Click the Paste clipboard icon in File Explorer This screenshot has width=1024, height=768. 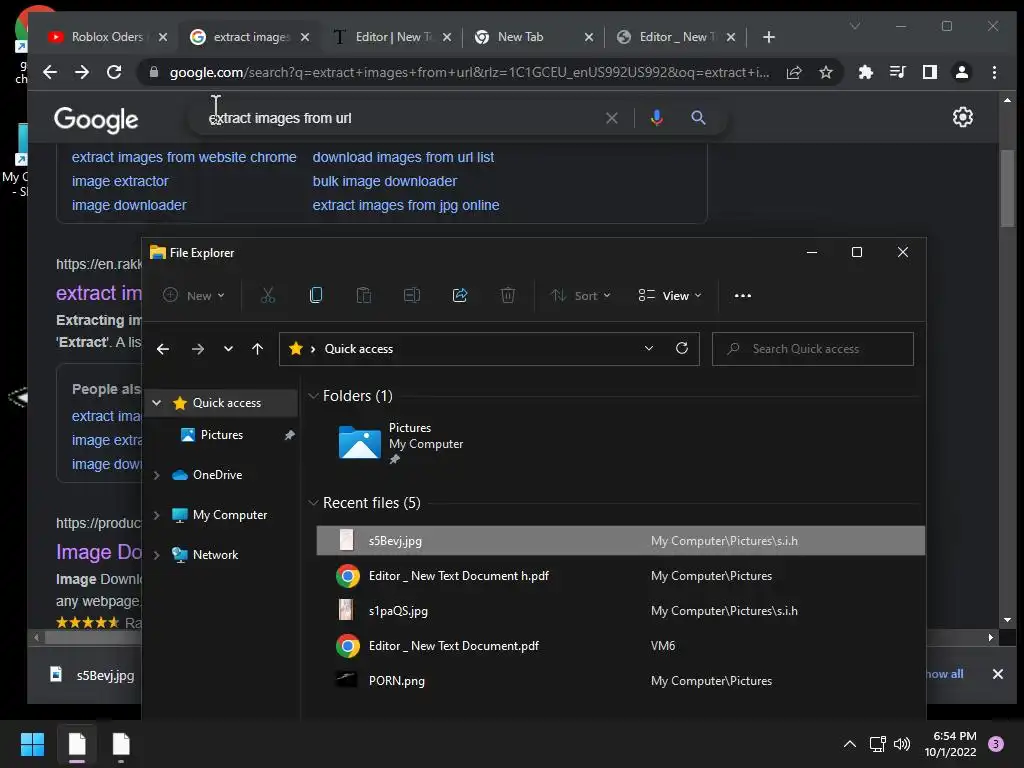364,295
